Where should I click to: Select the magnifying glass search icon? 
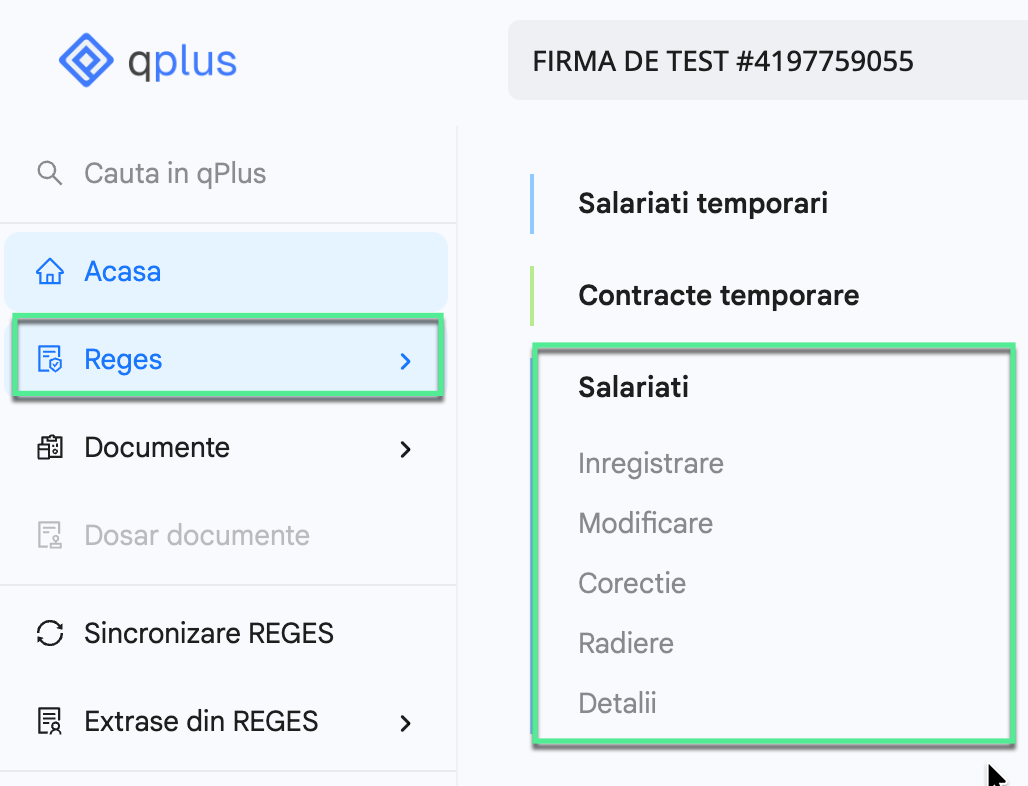[x=49, y=173]
